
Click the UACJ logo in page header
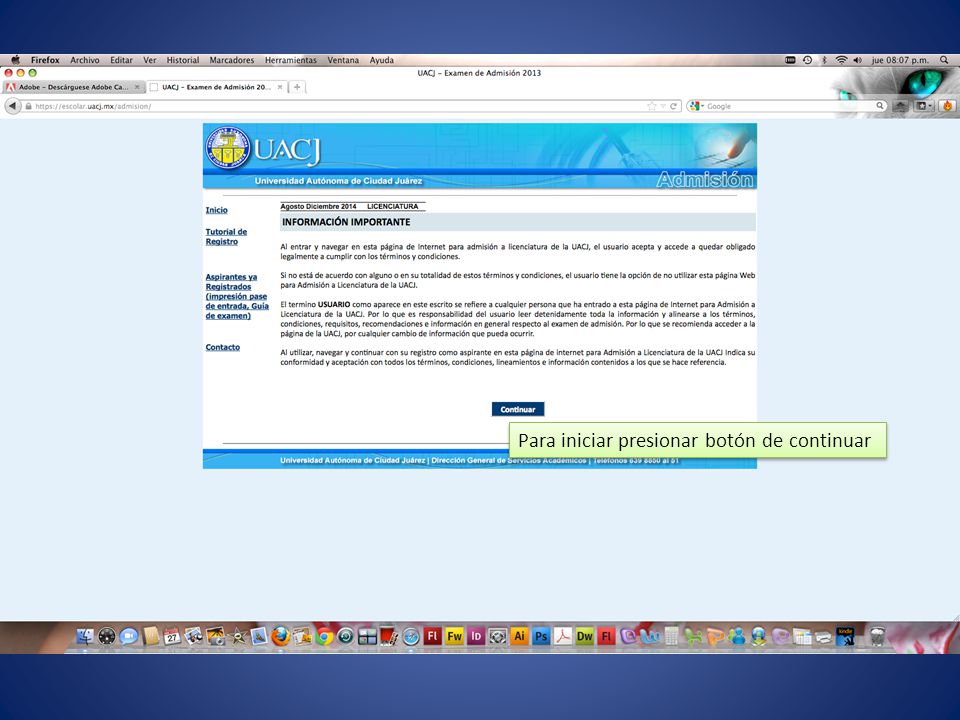[264, 148]
